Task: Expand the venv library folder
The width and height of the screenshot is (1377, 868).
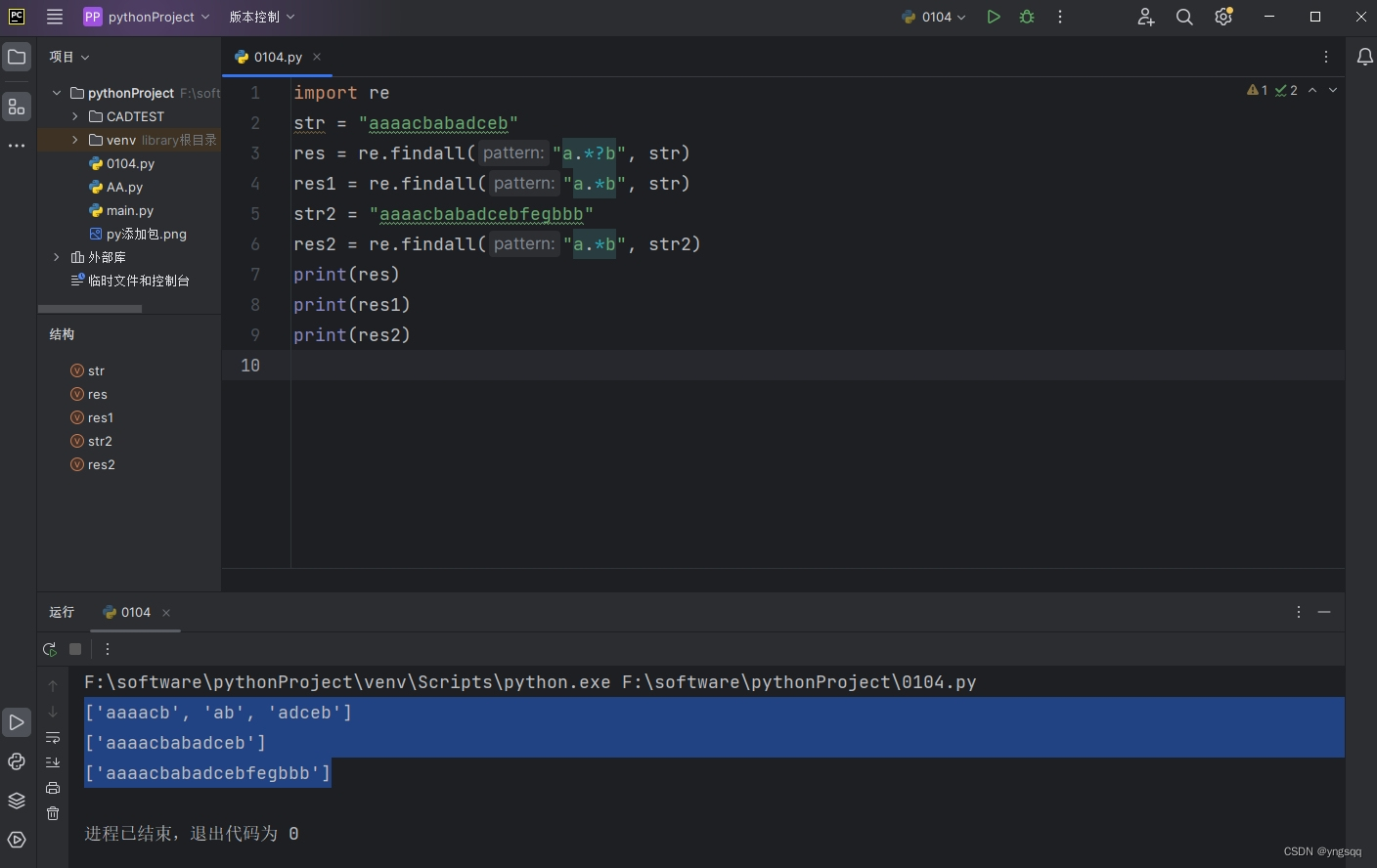Action: click(x=75, y=140)
